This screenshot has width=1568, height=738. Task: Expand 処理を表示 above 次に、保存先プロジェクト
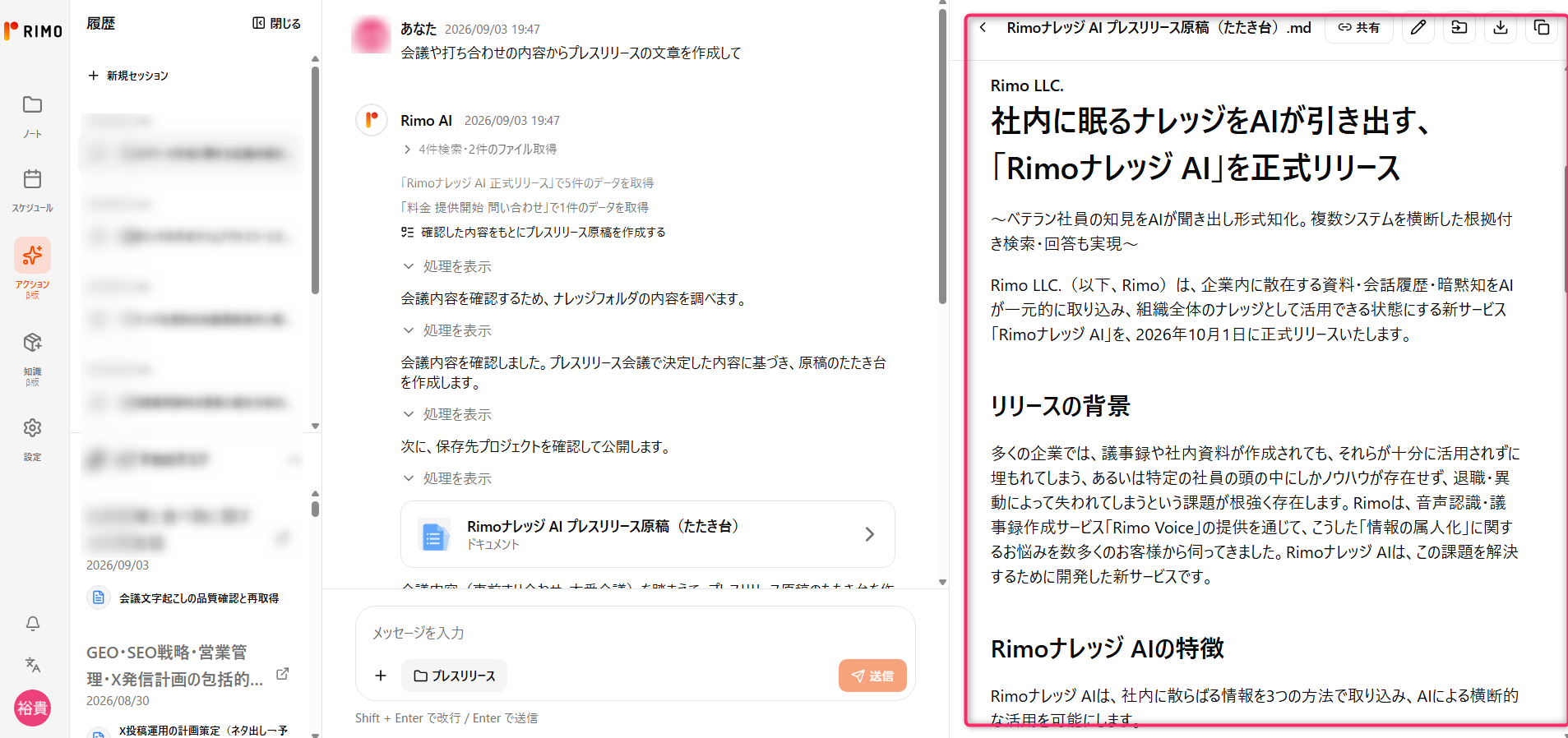click(x=447, y=414)
